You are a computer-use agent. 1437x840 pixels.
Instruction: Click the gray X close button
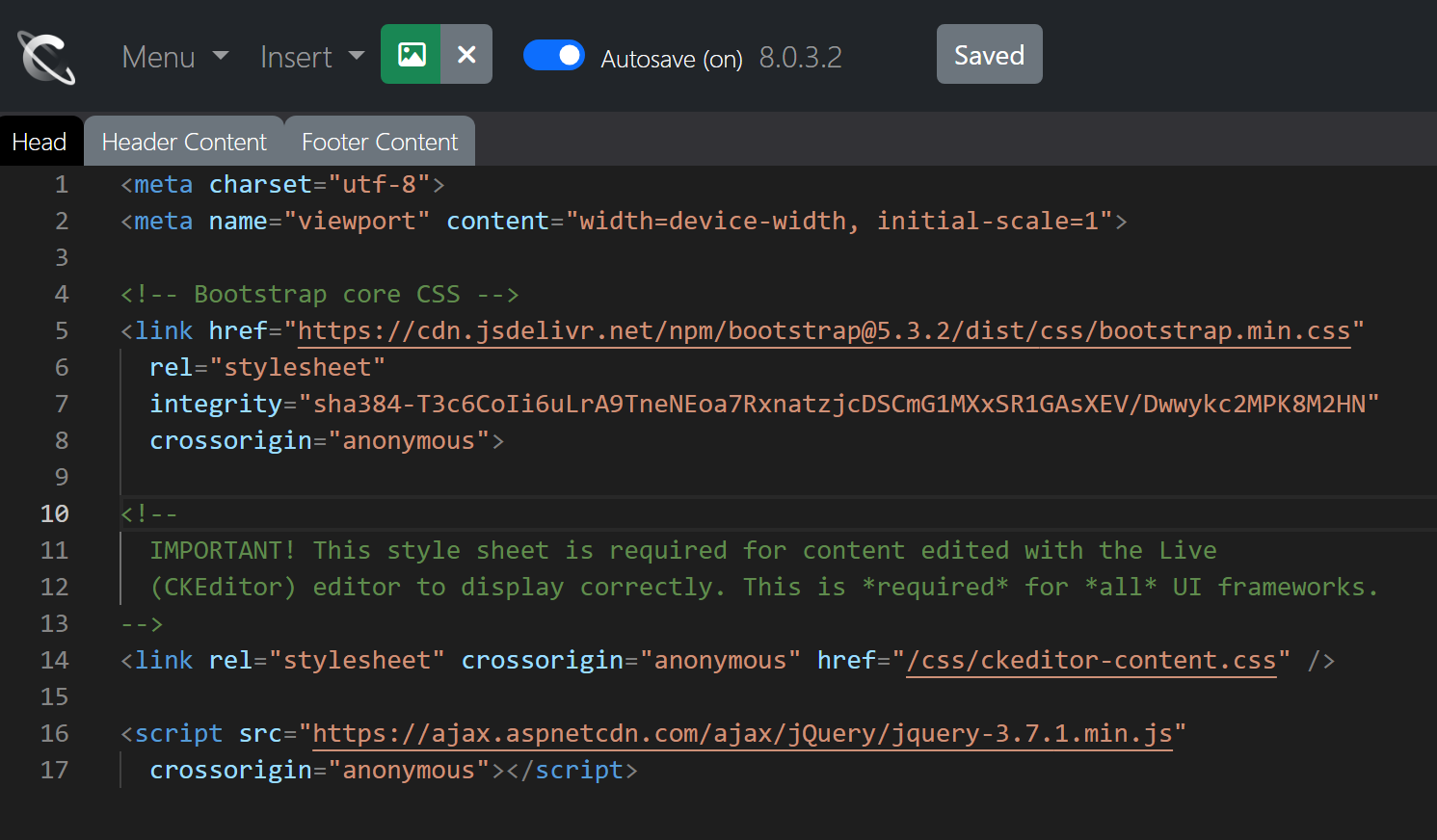466,54
